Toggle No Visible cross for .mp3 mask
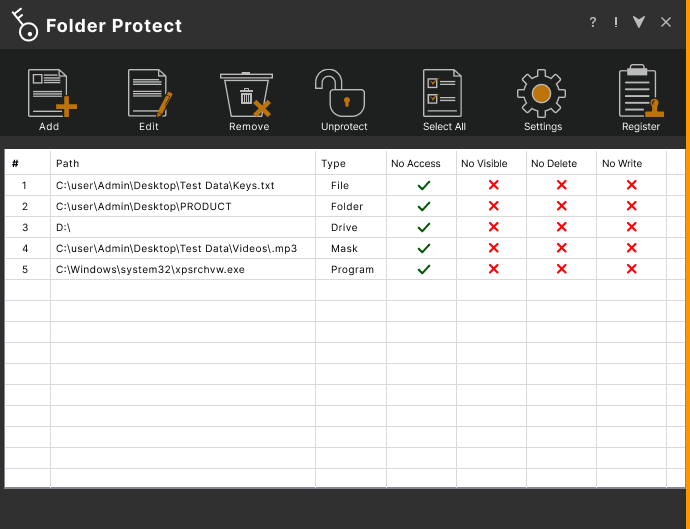Screen dimensions: 690x529 click(494, 248)
